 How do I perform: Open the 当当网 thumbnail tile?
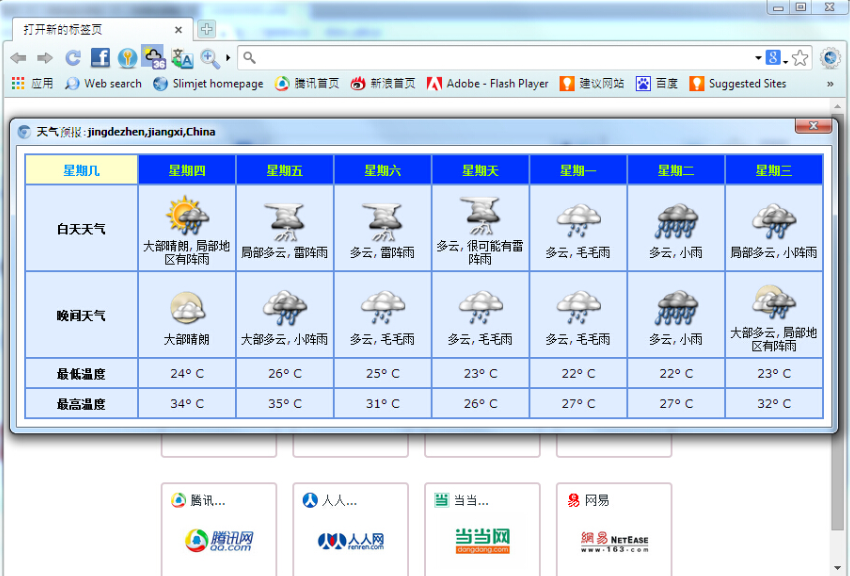[482, 530]
